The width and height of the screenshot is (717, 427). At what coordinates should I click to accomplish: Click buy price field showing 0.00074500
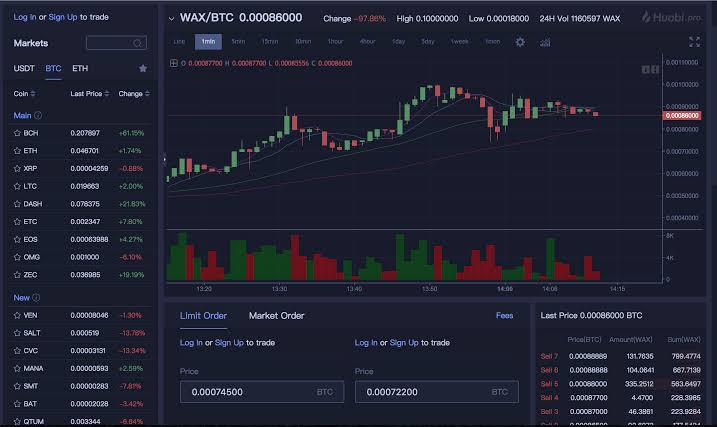pos(262,392)
